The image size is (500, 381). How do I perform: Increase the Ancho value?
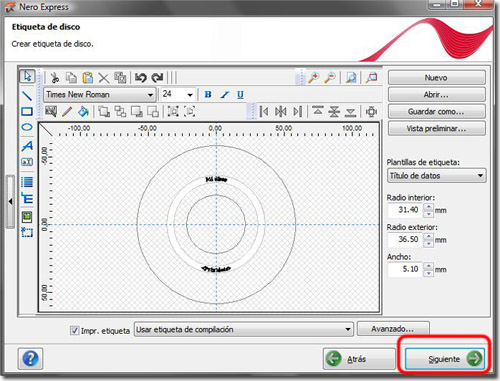(x=428, y=266)
